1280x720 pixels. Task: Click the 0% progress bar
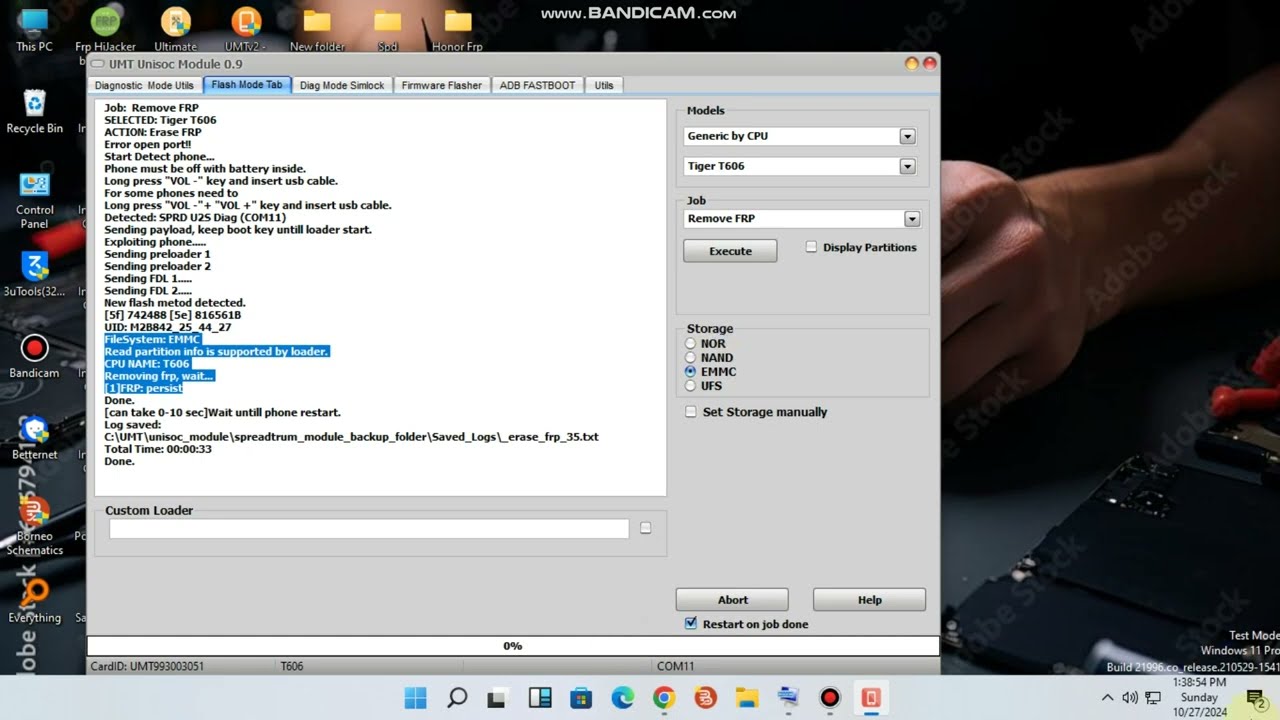tap(513, 646)
